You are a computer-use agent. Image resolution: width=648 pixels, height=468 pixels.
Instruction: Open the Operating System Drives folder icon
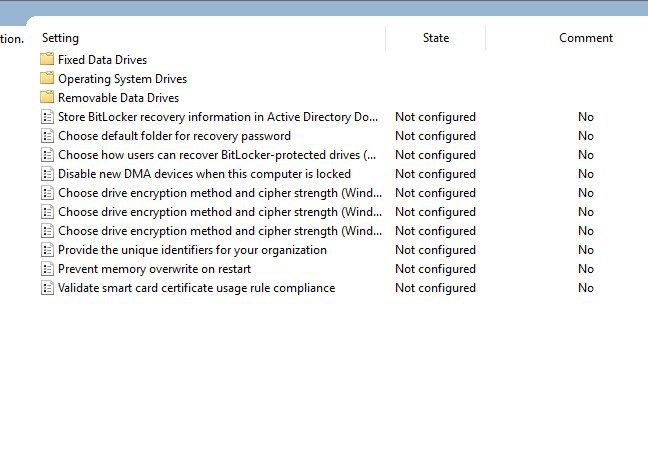click(x=47, y=78)
